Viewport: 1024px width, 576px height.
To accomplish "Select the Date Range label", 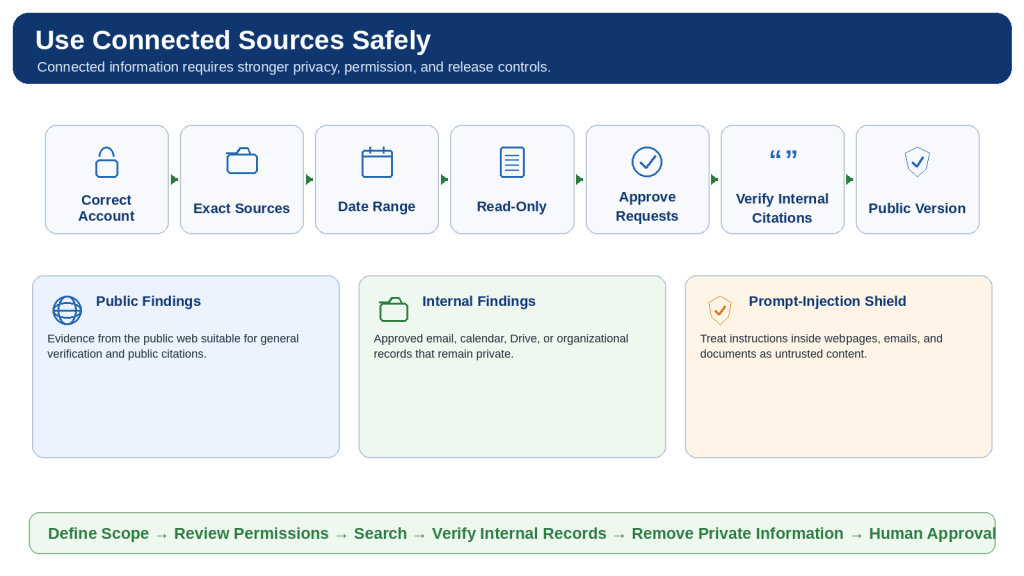I will (x=377, y=206).
